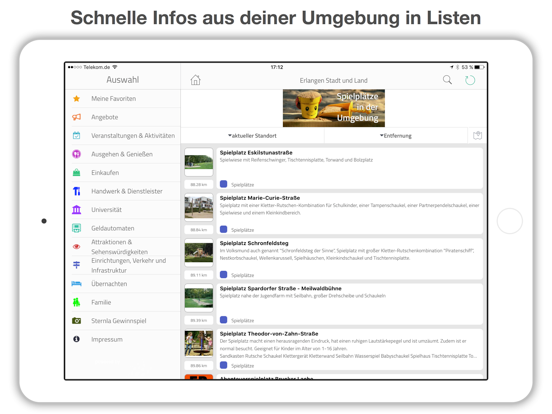The image size is (552, 414).
Task: Open Attraktionen & Sehenswürdigkeiten category
Action: point(123,246)
